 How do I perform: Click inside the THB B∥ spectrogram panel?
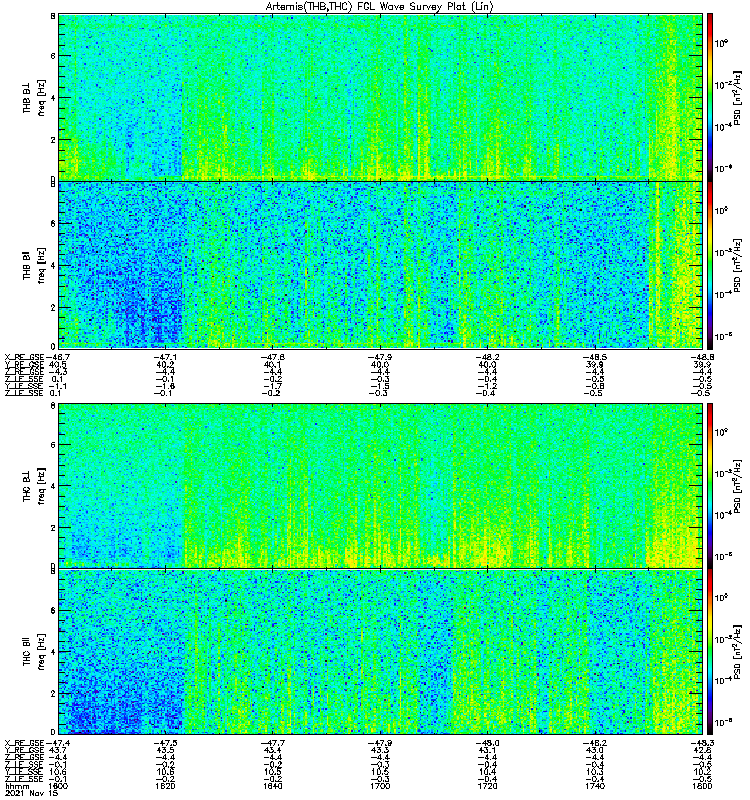[380, 265]
